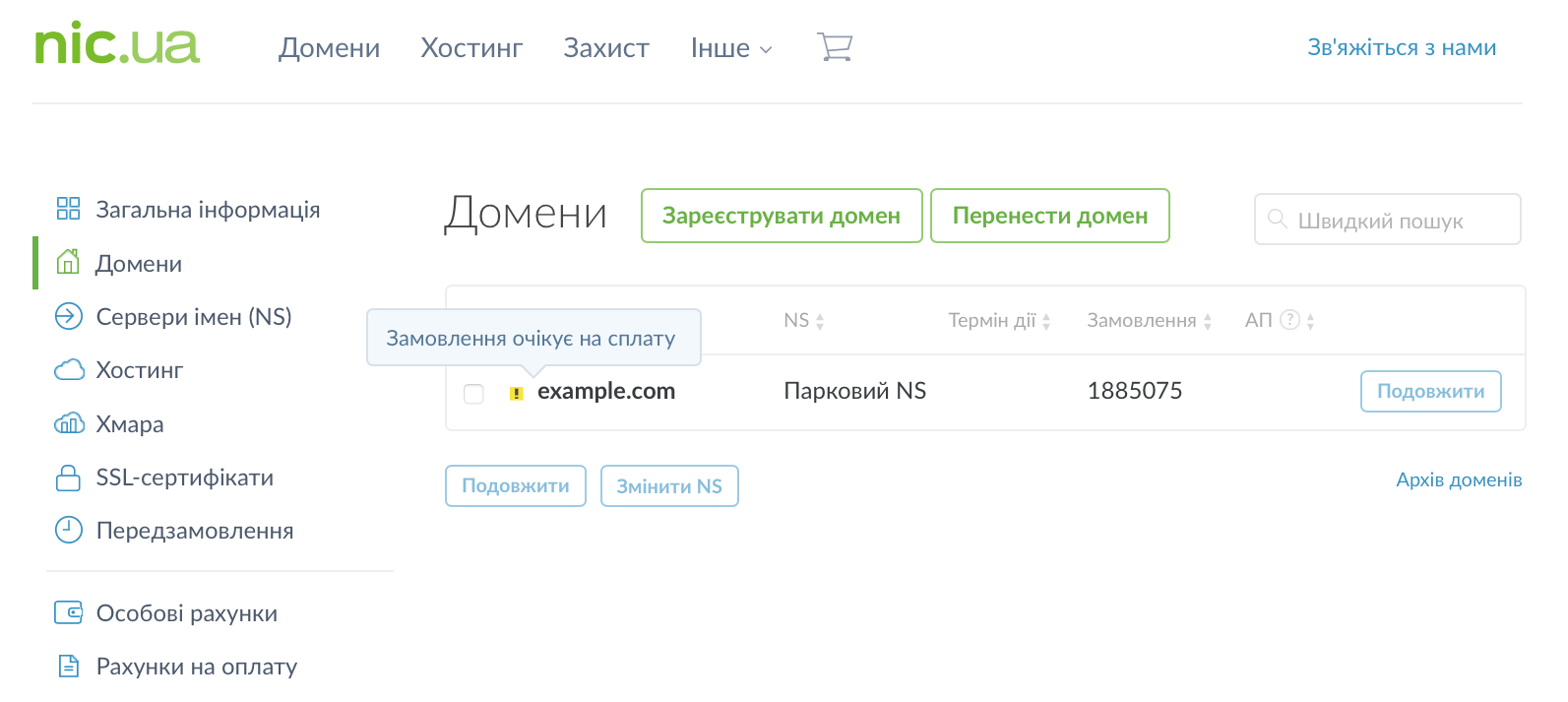Sort the list by Замовлення column
Image resolution: width=1568 pixels, height=702 pixels.
pos(1149,321)
